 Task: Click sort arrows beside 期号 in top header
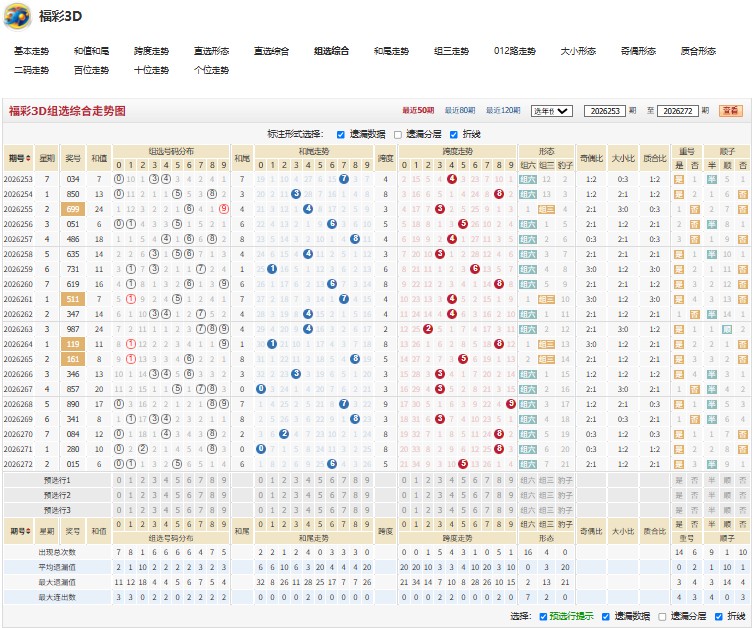tap(28, 158)
